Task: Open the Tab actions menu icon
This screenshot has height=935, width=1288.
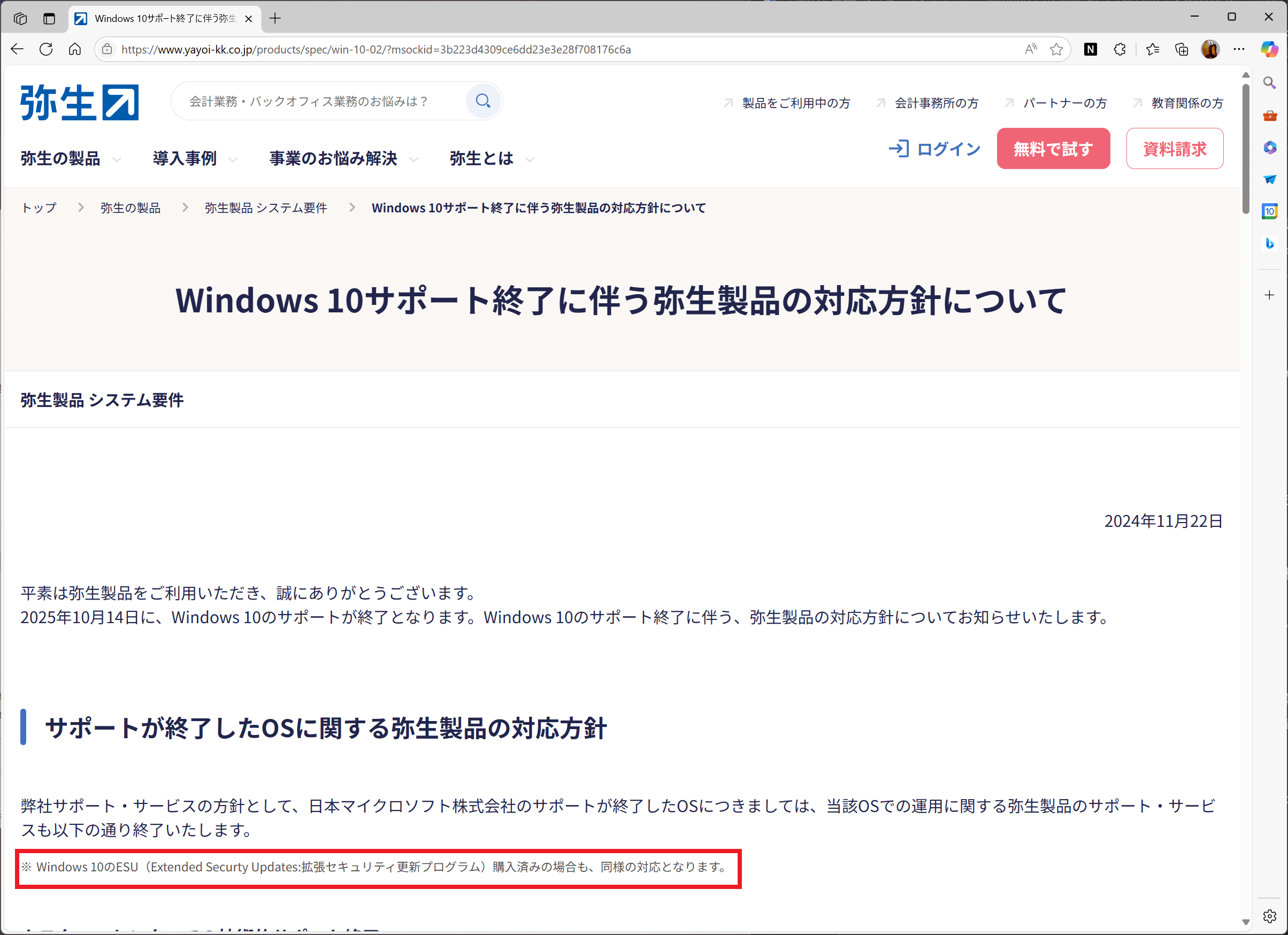Action: (x=49, y=18)
